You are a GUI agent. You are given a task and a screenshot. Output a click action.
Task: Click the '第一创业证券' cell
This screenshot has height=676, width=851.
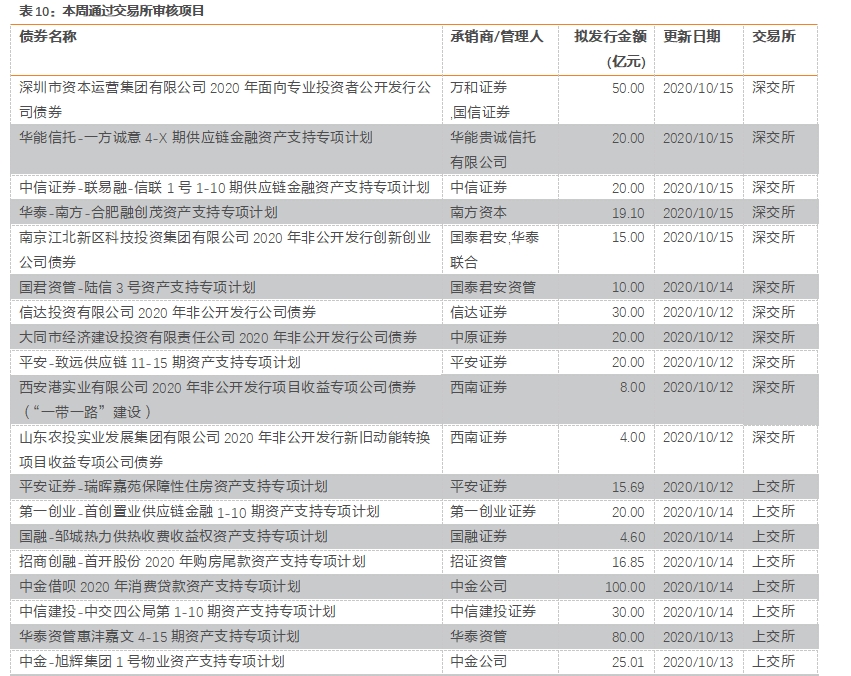[493, 512]
